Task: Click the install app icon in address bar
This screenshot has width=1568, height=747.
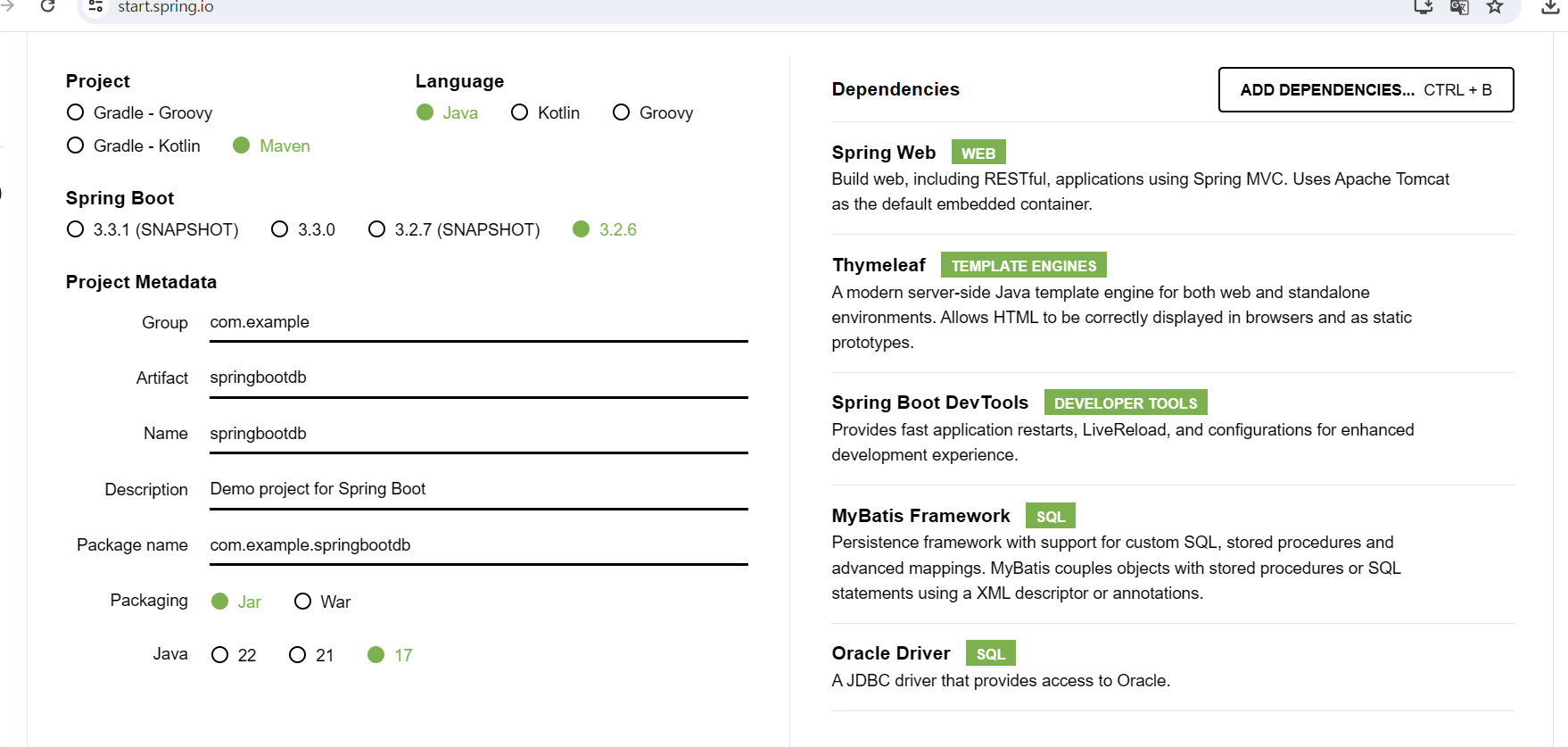Action: click(1423, 7)
